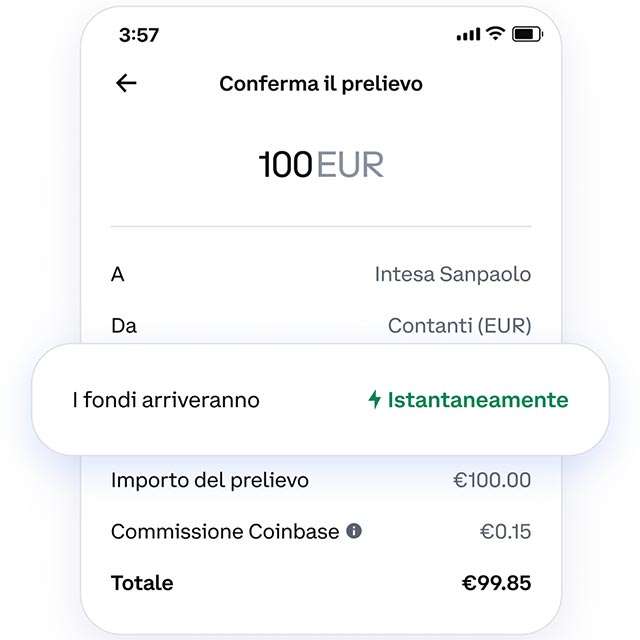The height and width of the screenshot is (640, 640).
Task: Tap the battery status icon
Action: click(526, 35)
